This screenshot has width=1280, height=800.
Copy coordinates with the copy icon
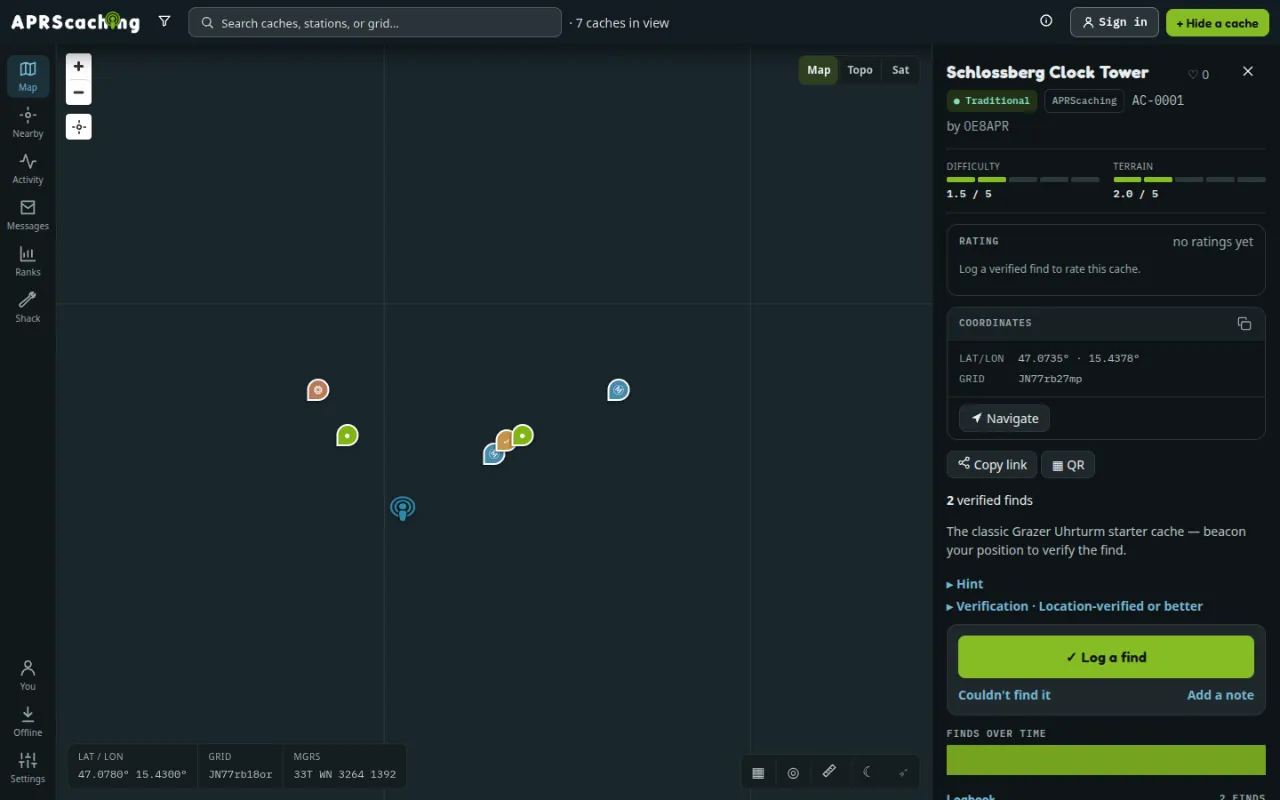[1244, 323]
